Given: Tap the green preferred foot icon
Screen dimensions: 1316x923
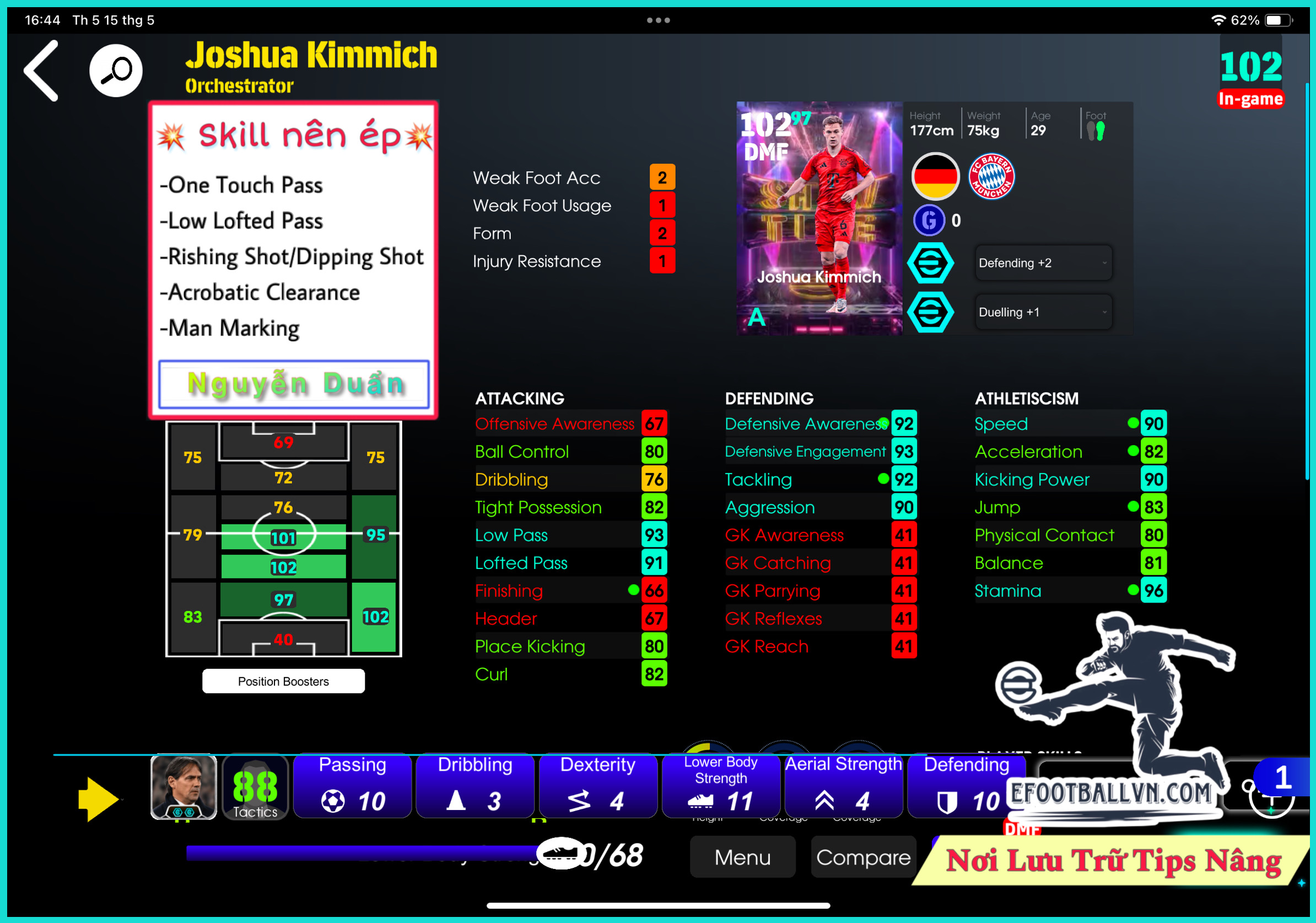Looking at the screenshot, I should click(1101, 131).
